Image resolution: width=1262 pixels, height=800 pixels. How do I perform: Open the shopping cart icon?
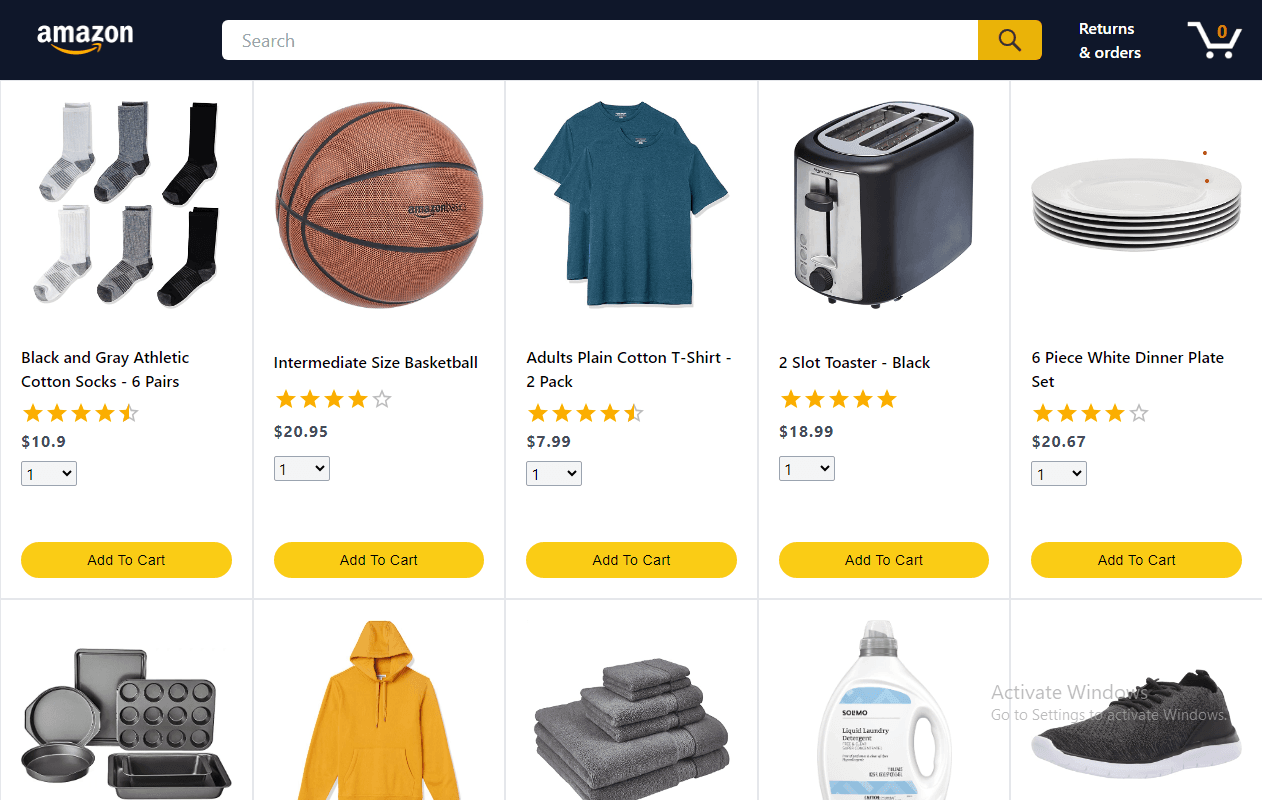coord(1214,40)
